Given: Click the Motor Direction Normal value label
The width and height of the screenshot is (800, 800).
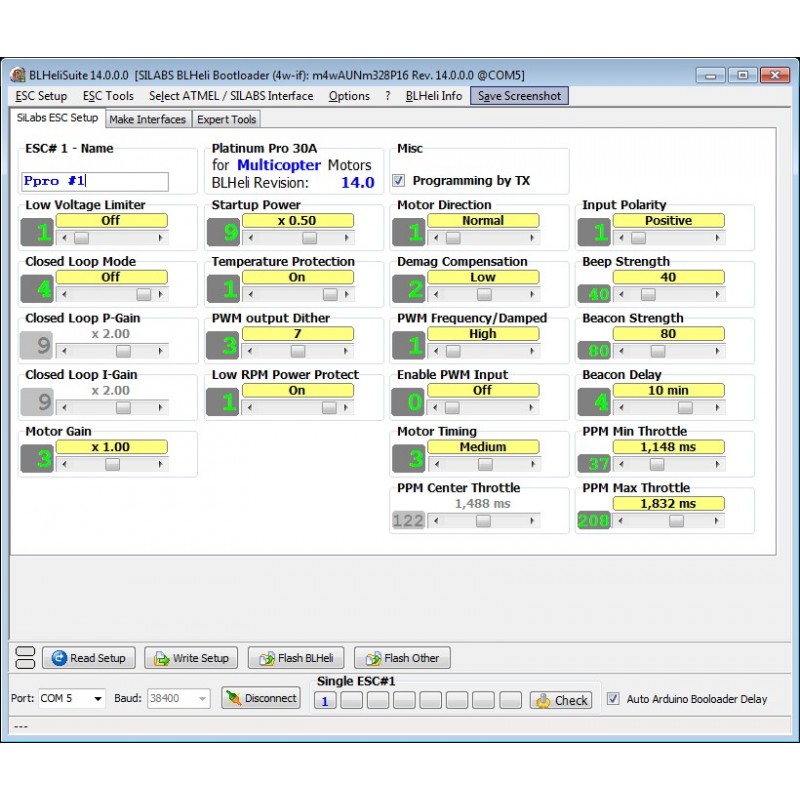Looking at the screenshot, I should click(483, 220).
